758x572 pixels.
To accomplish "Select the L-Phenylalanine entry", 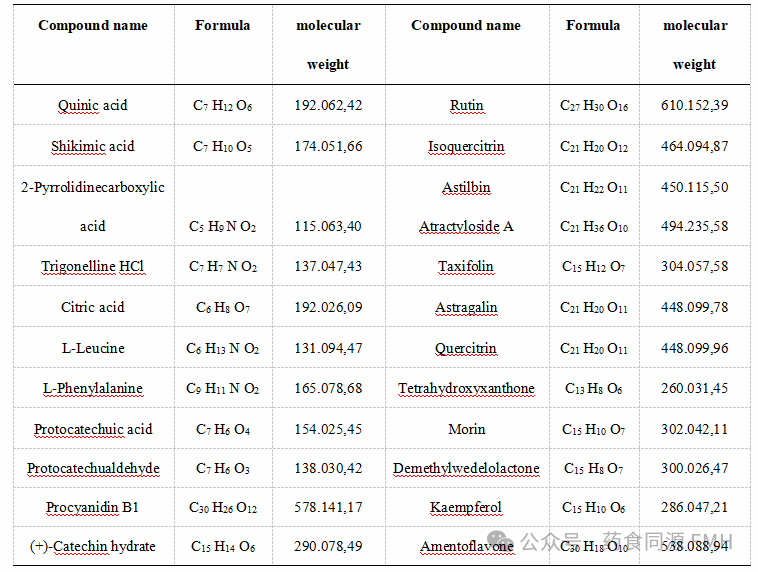I will coord(93,389).
